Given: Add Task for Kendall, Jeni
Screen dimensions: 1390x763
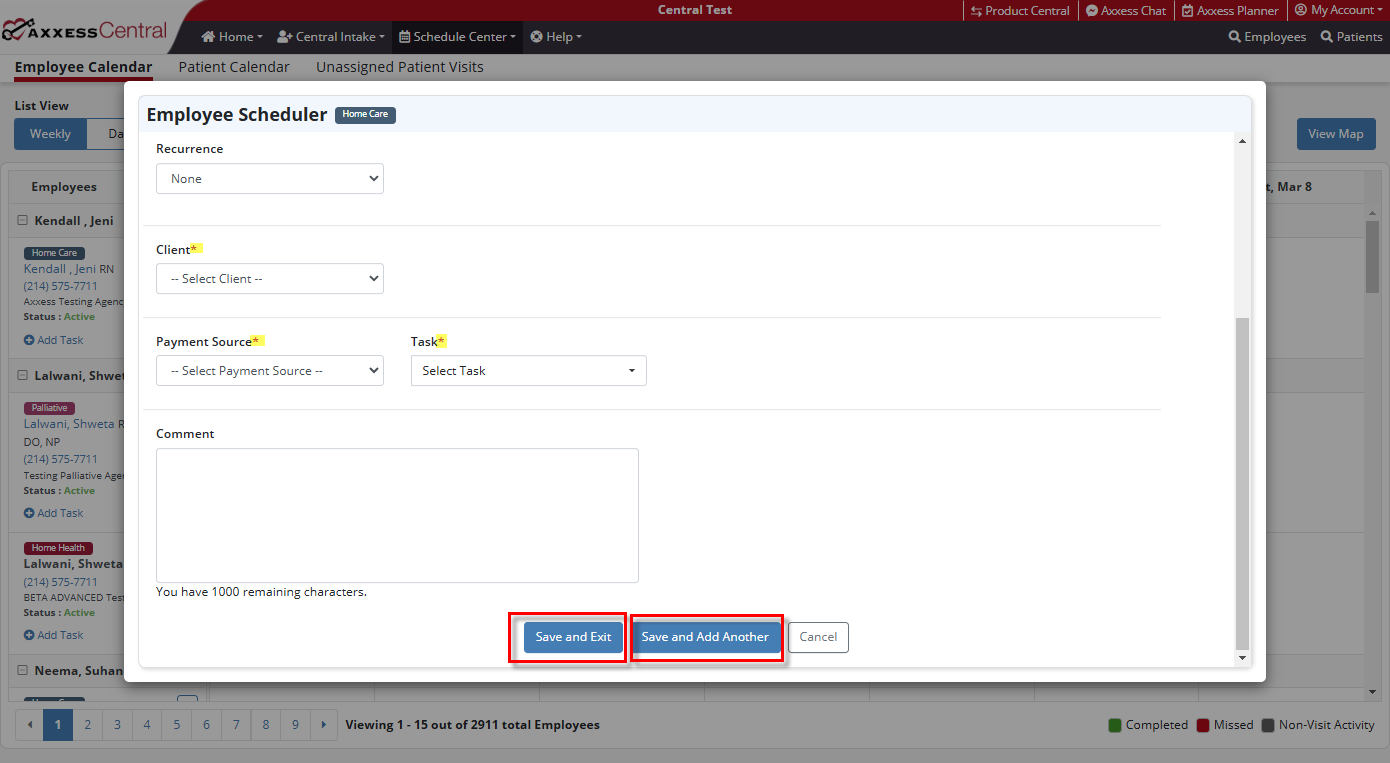Looking at the screenshot, I should click(54, 340).
